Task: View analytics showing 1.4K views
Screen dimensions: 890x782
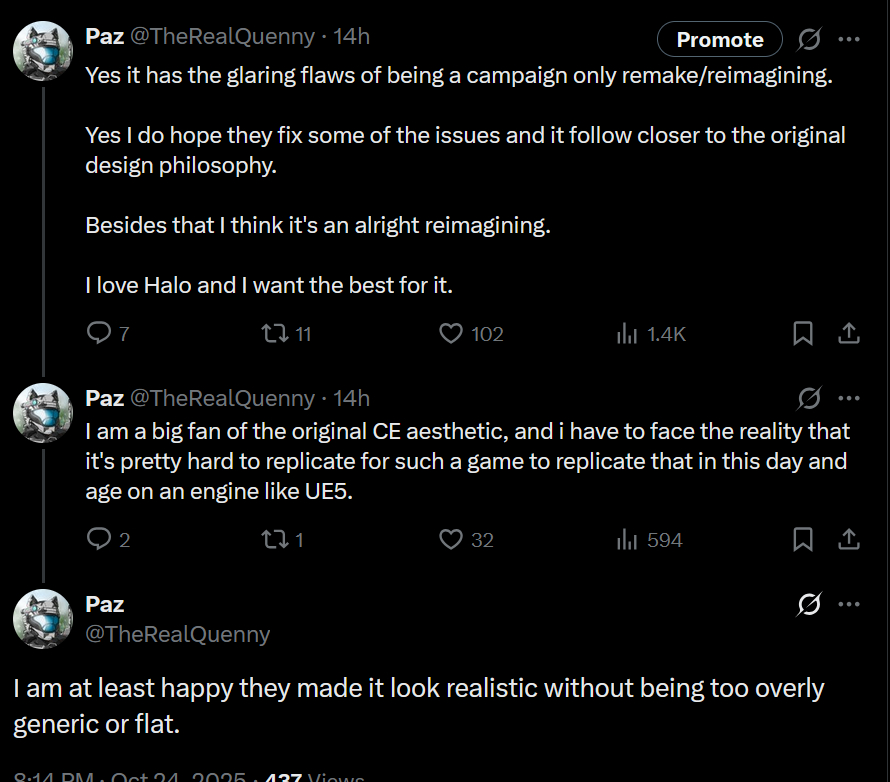Action: pos(628,334)
